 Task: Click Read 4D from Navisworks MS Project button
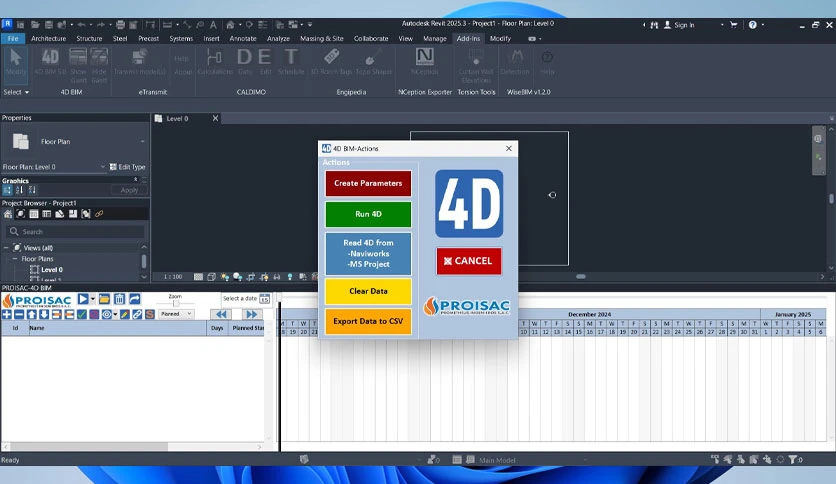tap(368, 253)
